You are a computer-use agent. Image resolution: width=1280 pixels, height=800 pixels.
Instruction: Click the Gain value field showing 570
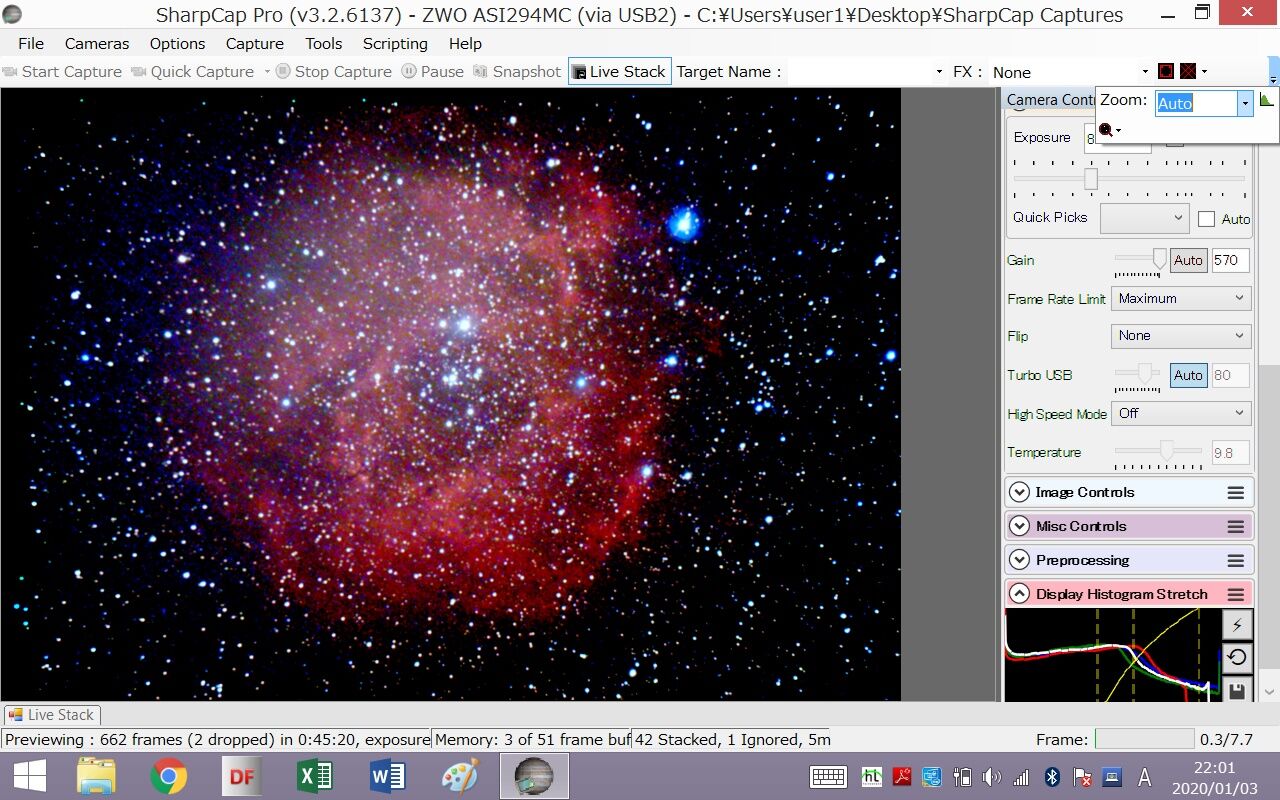[x=1230, y=260]
